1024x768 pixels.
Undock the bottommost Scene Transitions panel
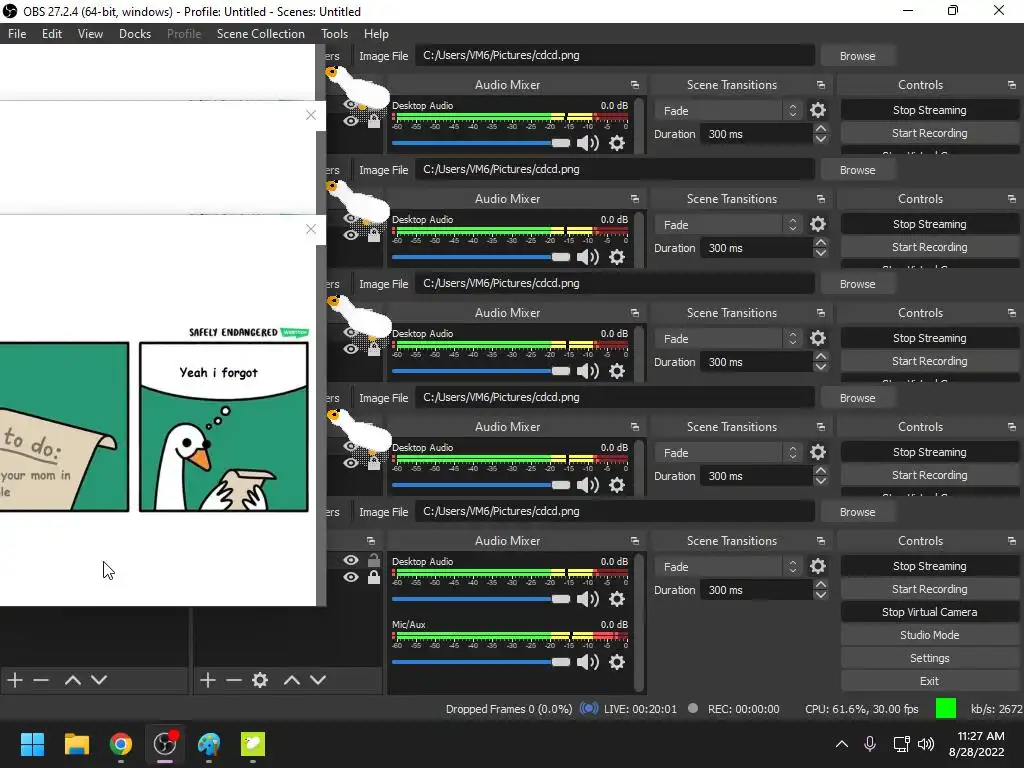coord(821,541)
